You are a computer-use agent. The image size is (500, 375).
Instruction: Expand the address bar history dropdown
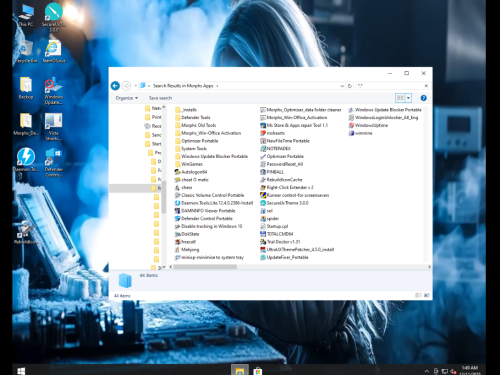pos(342,86)
